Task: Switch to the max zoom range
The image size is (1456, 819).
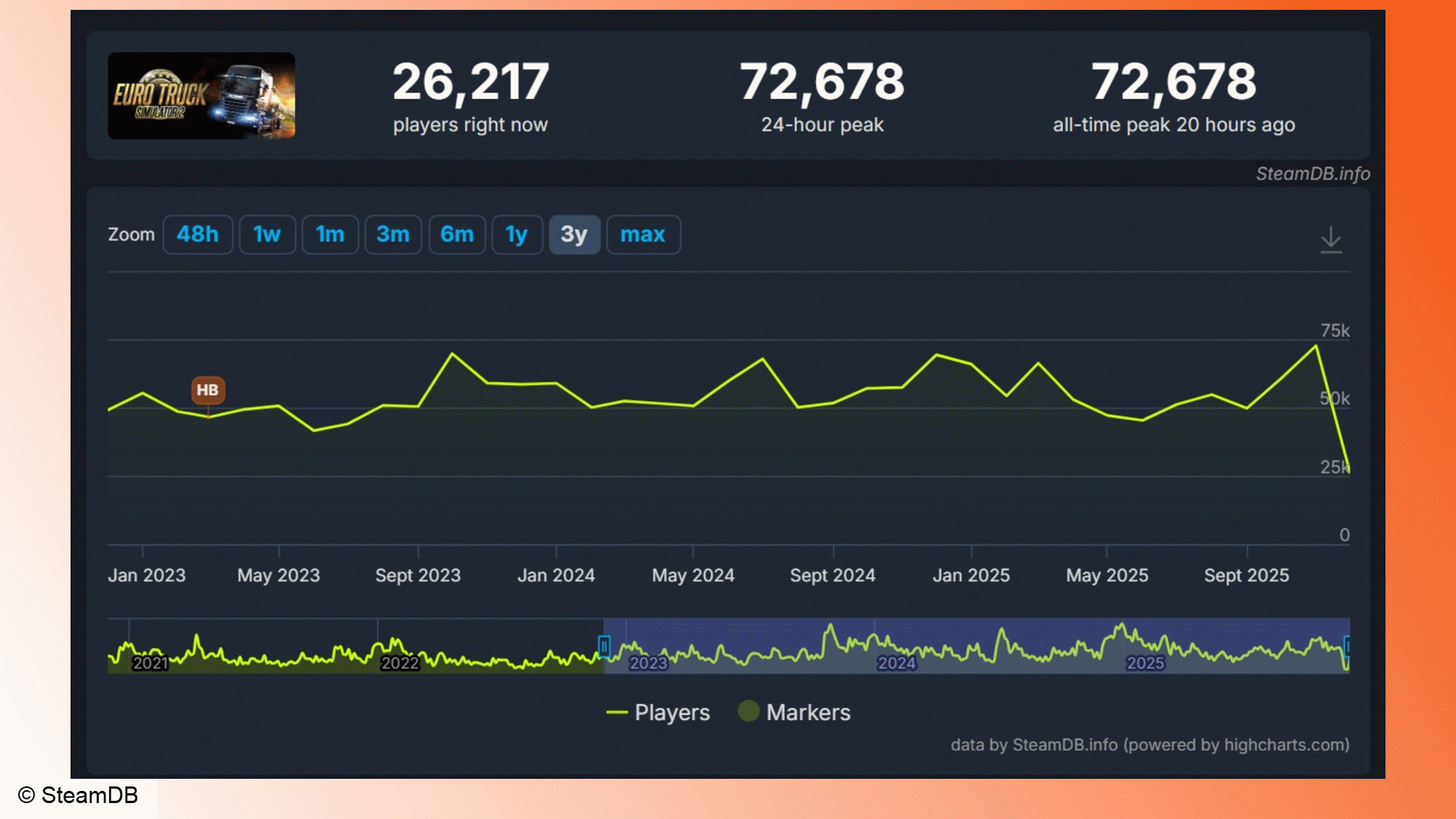Action: [643, 234]
